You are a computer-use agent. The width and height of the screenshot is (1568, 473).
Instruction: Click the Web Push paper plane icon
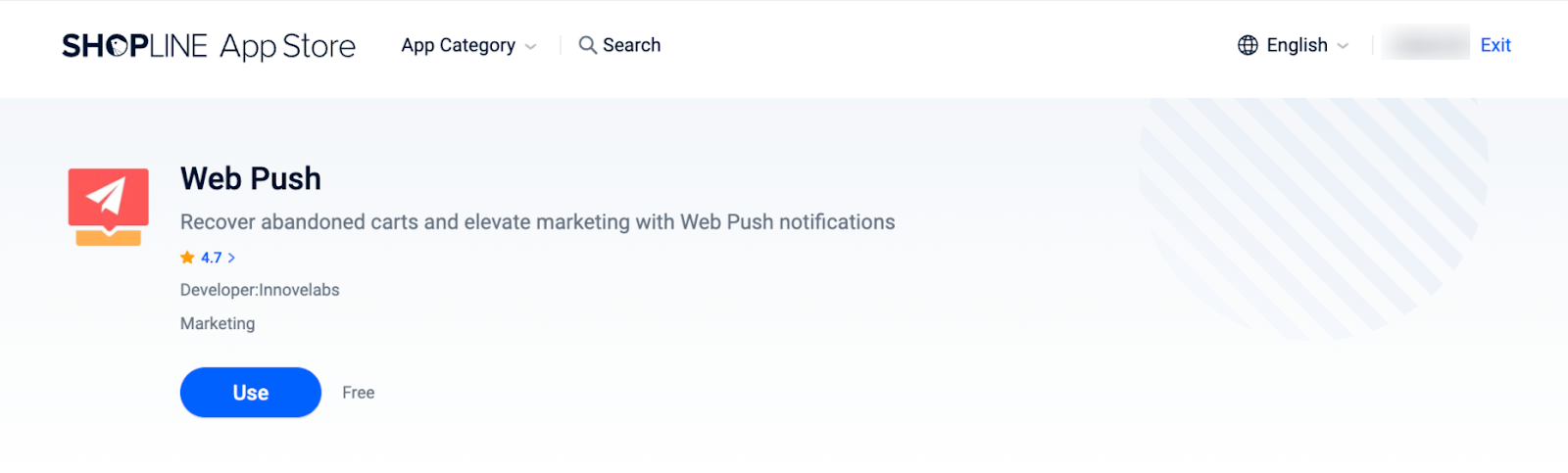(108, 207)
